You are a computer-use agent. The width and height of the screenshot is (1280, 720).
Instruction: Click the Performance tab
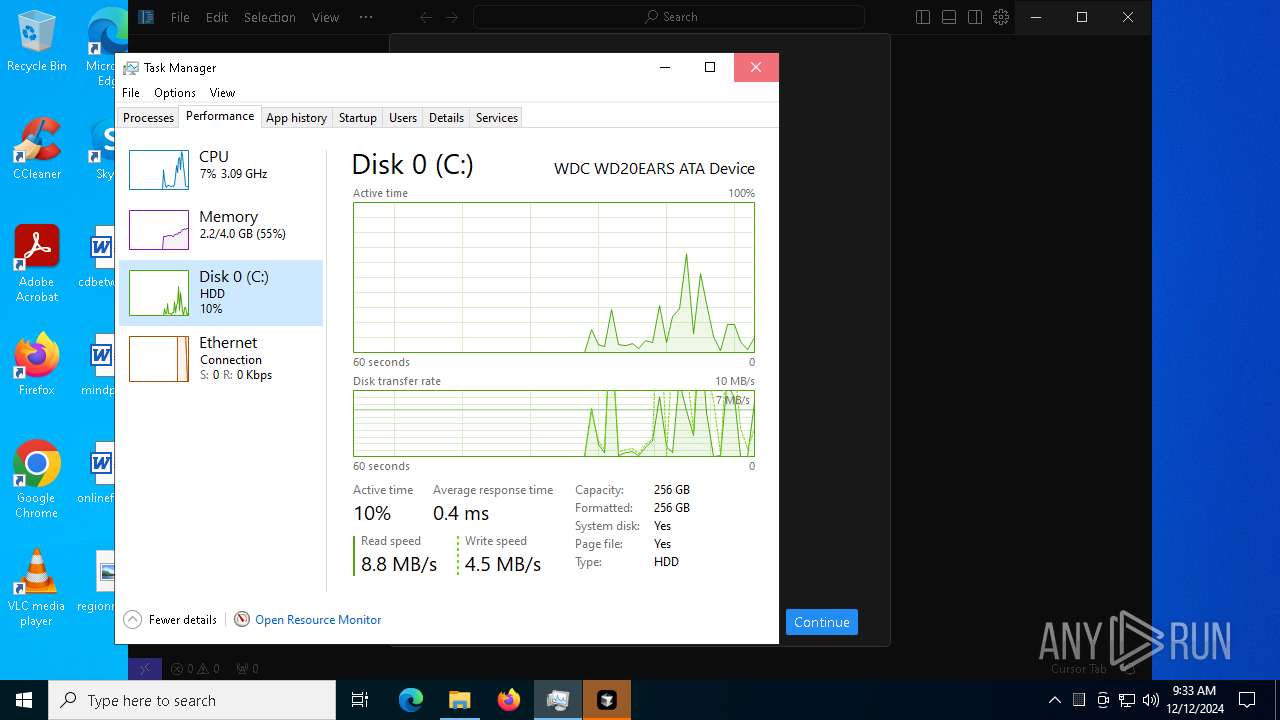220,116
